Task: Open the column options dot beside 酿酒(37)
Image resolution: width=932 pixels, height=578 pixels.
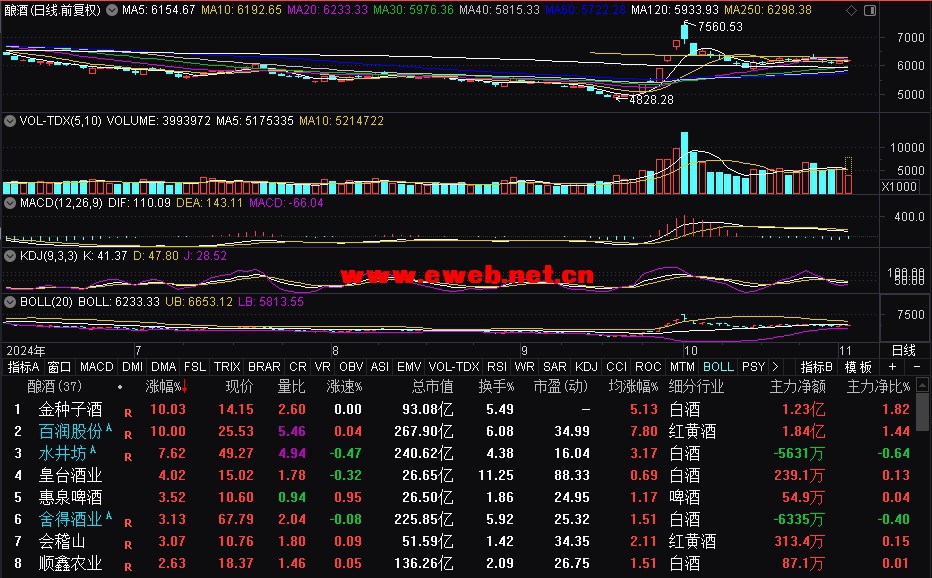Action: click(x=120, y=387)
